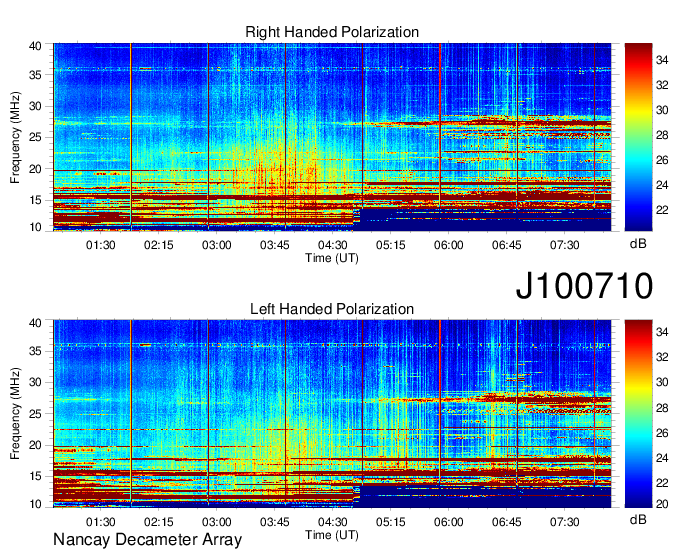Click the 40 MHz tick of Right Handed plot
Screen dimensions: 680x552
[x=35, y=46]
